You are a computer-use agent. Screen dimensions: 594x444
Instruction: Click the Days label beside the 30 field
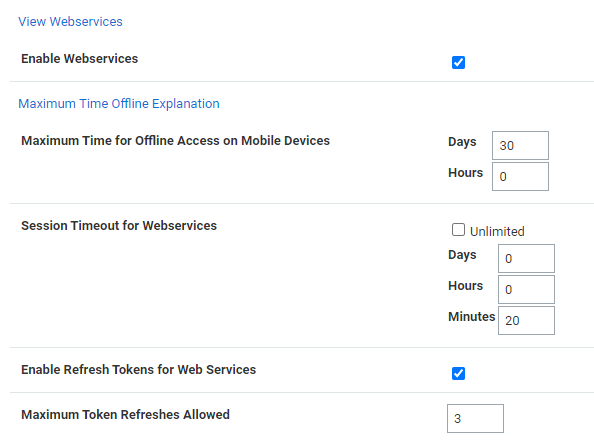tap(462, 142)
